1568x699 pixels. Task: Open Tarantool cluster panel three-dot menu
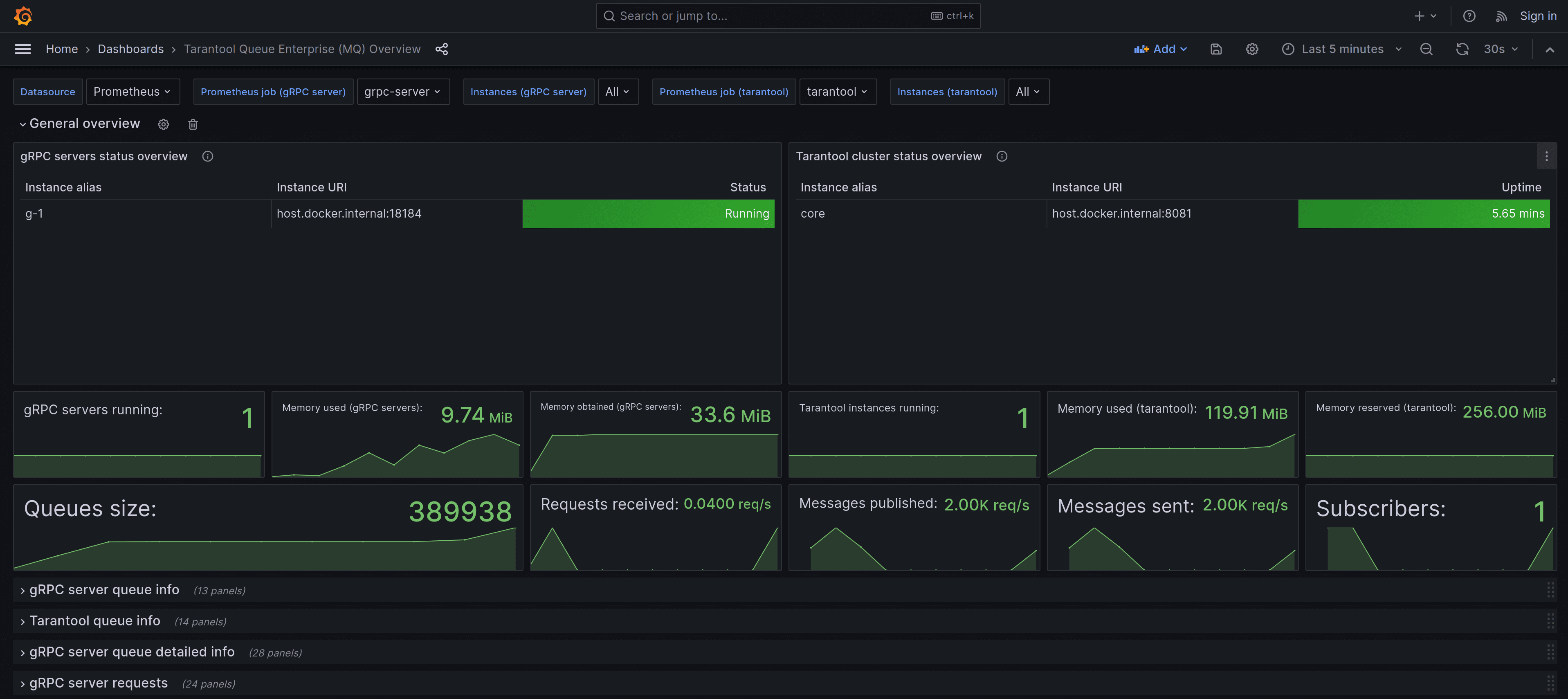pos(1547,157)
